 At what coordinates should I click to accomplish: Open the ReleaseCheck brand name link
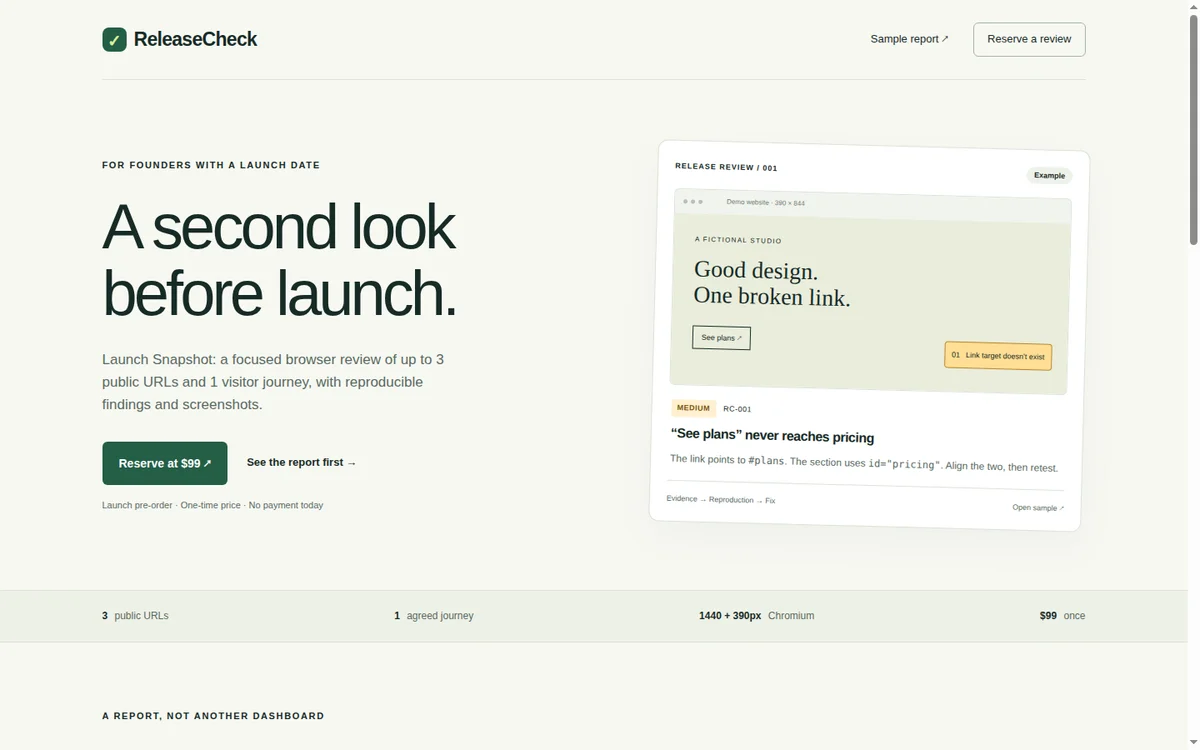coord(195,39)
